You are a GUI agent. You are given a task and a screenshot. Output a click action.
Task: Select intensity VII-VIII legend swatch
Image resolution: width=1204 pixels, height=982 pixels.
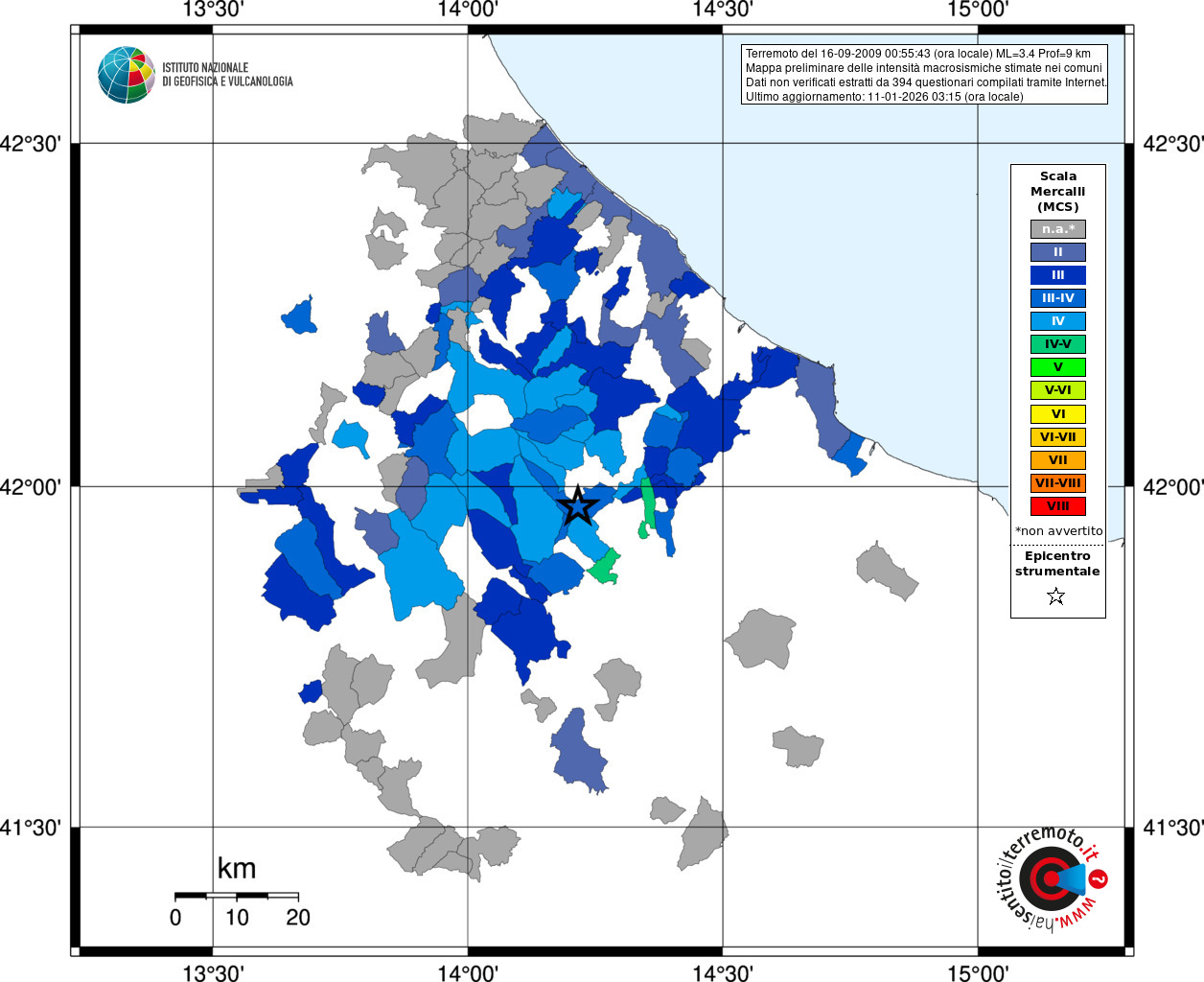click(1058, 483)
